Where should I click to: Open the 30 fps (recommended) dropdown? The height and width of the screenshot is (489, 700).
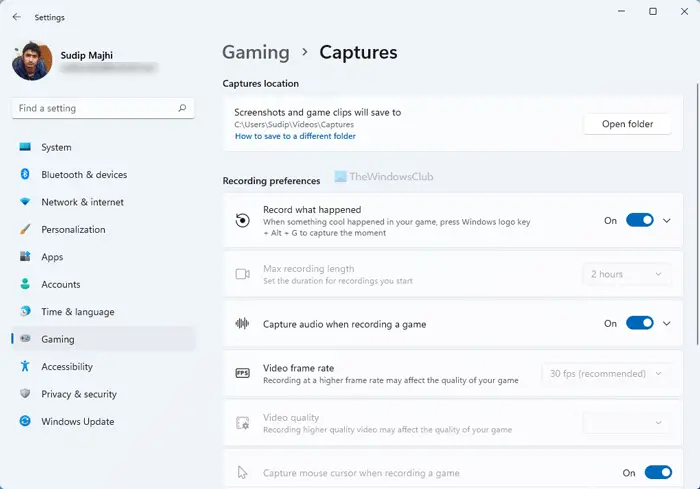click(x=606, y=373)
